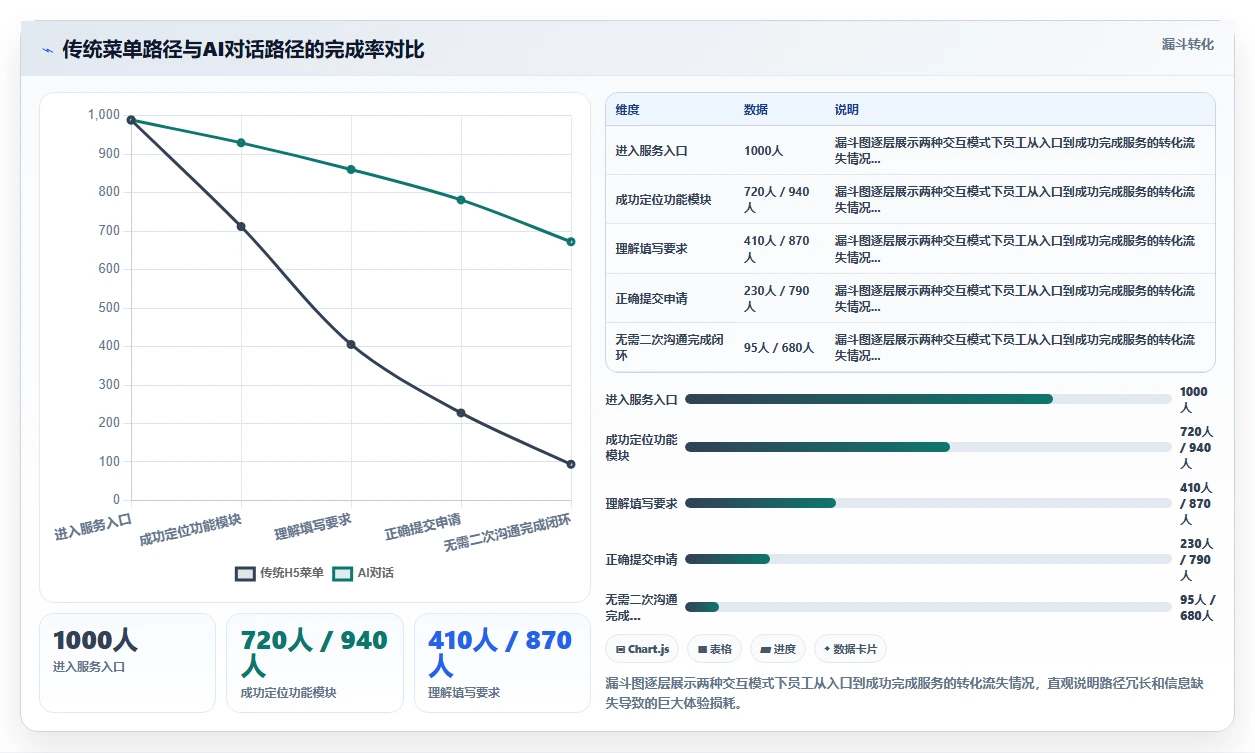Click 理解填写要求 in the table
Screen dimensions: 1255x753
coord(651,249)
